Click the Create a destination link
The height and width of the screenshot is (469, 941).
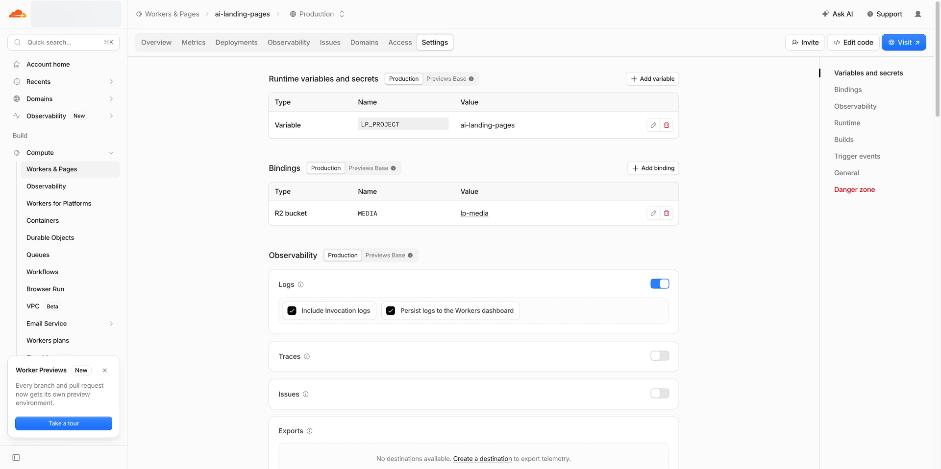coord(483,458)
